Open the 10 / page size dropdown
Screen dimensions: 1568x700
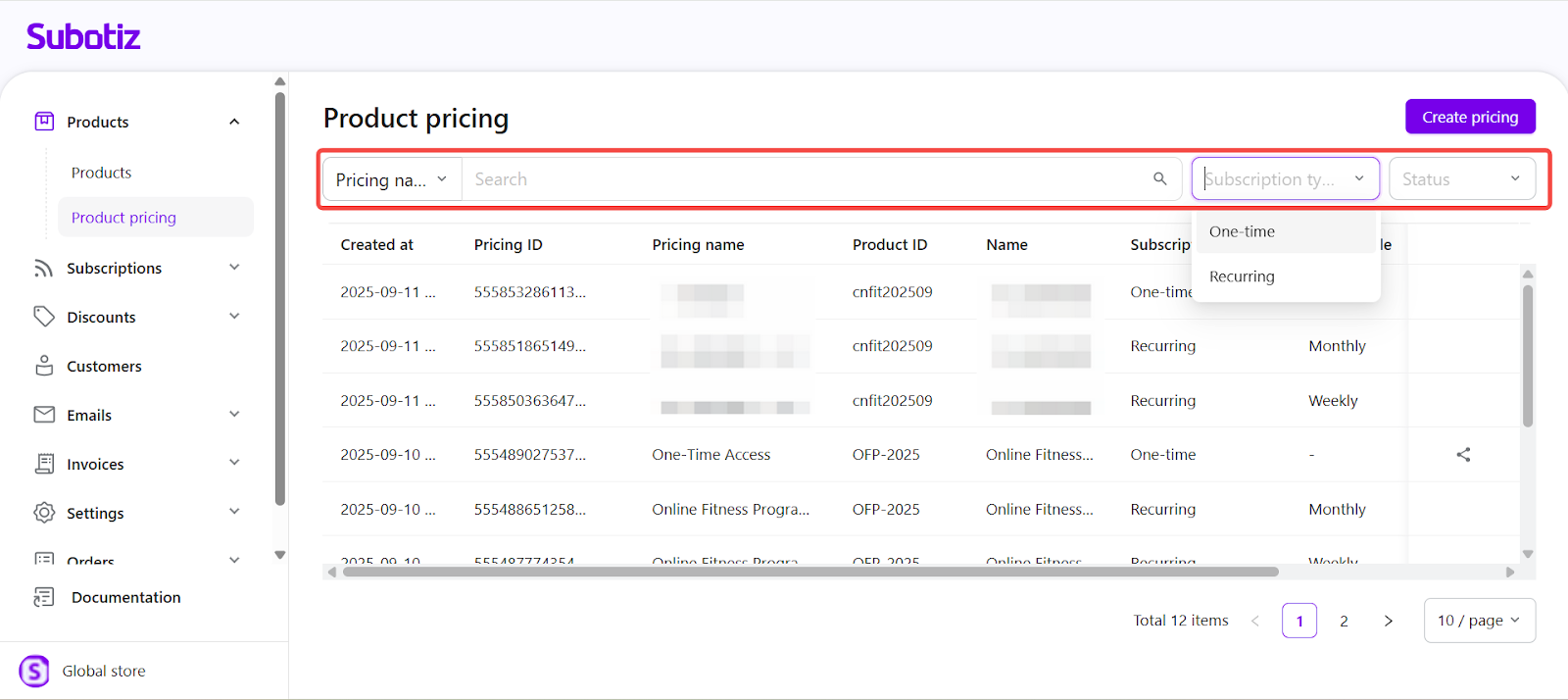coord(1479,621)
